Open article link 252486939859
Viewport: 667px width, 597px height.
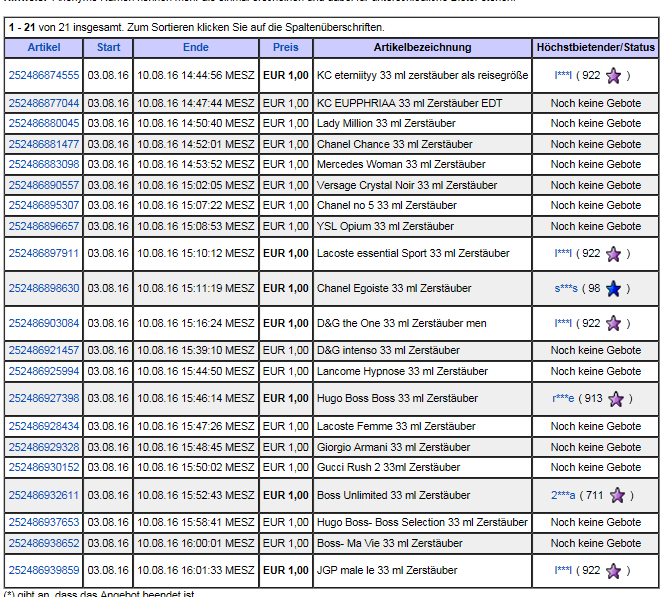(x=44, y=570)
